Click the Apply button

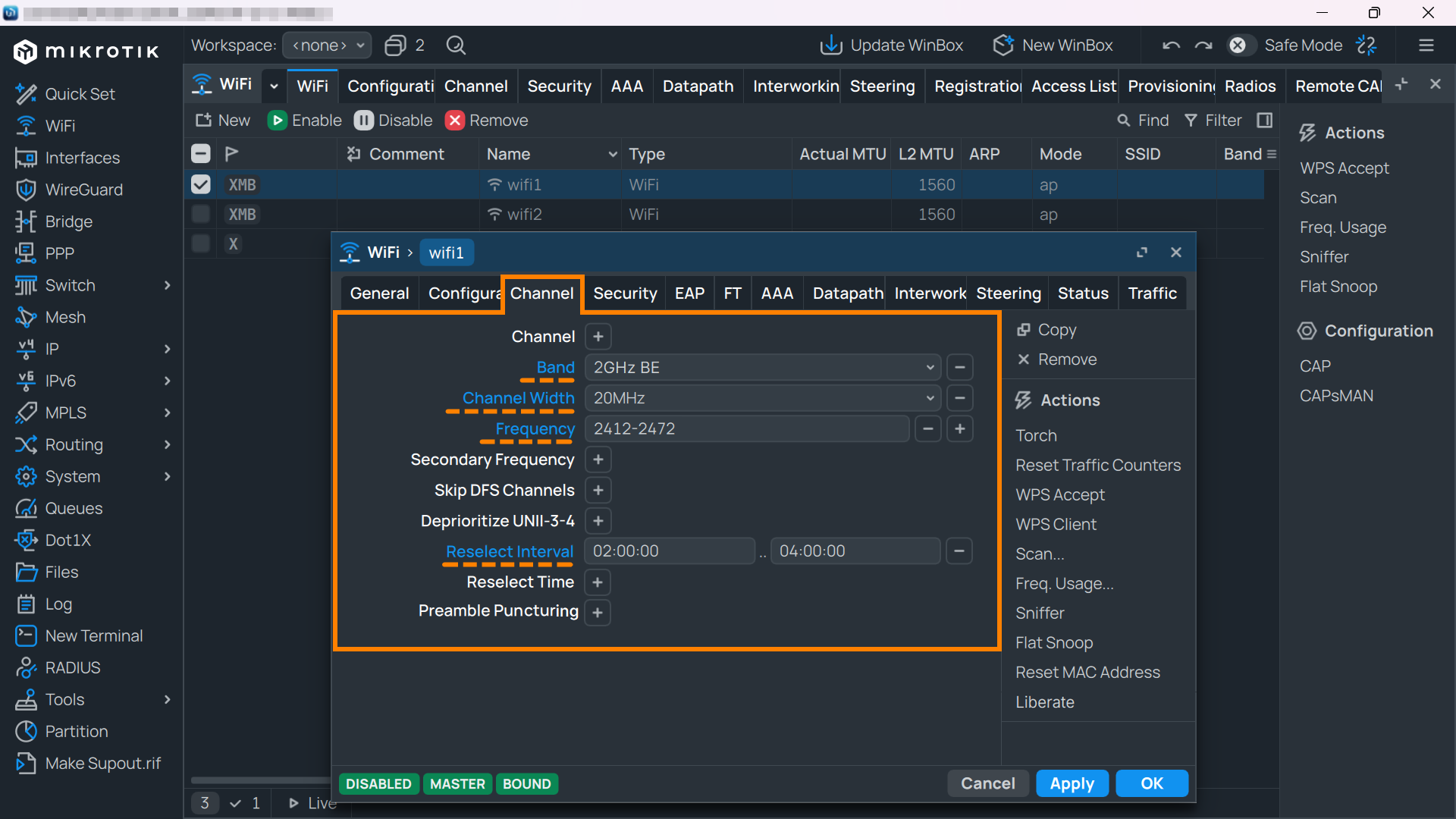(1072, 783)
